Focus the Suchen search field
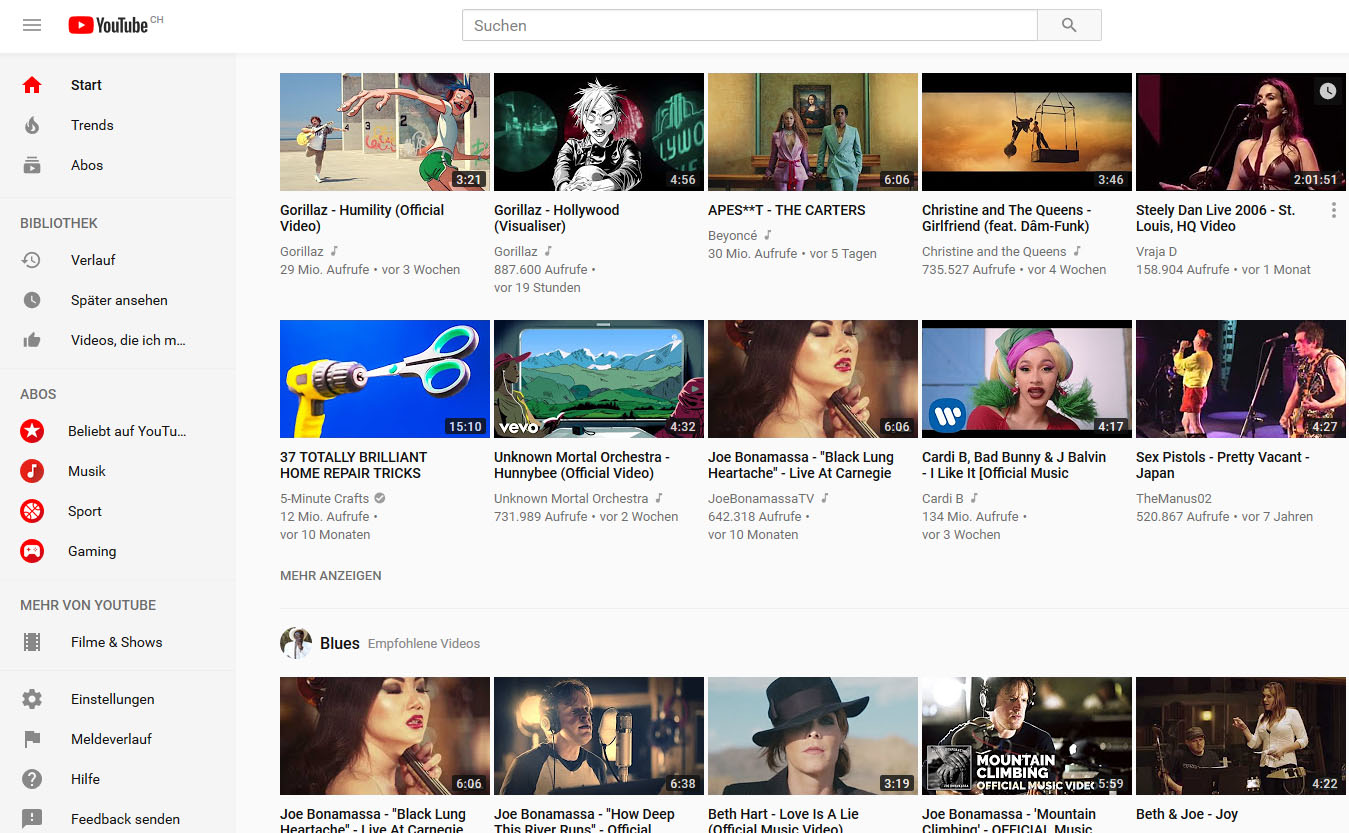 tap(749, 25)
